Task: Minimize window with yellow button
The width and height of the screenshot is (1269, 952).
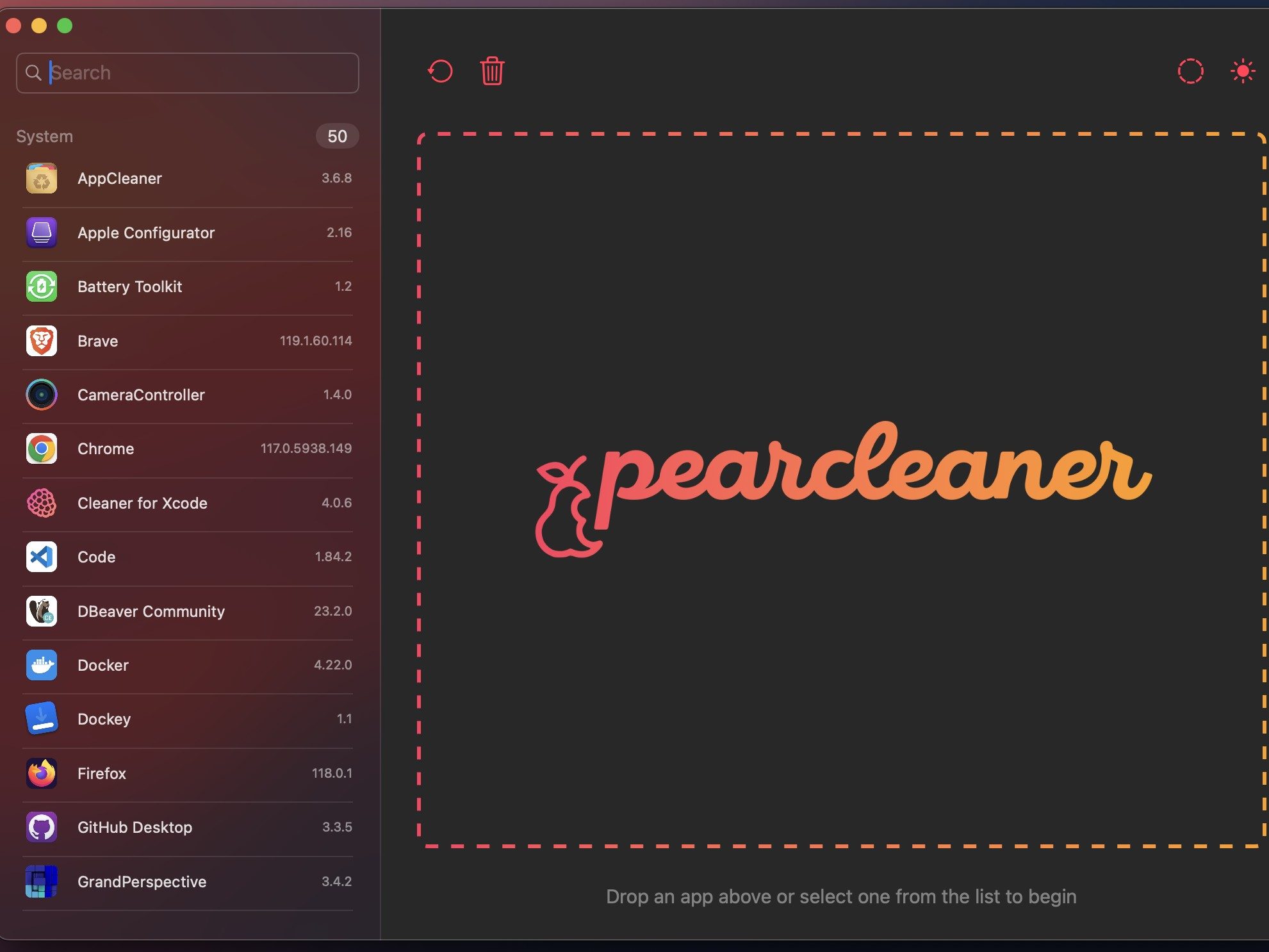Action: (39, 26)
